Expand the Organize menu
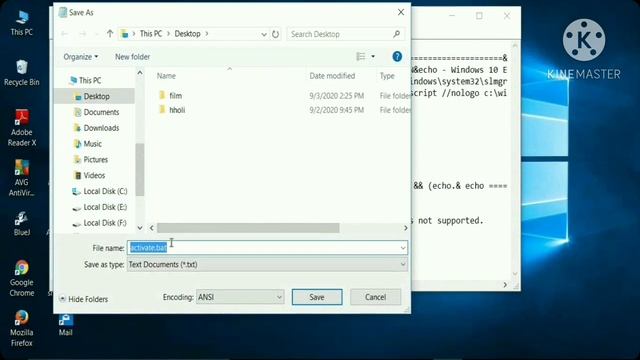 (x=80, y=57)
